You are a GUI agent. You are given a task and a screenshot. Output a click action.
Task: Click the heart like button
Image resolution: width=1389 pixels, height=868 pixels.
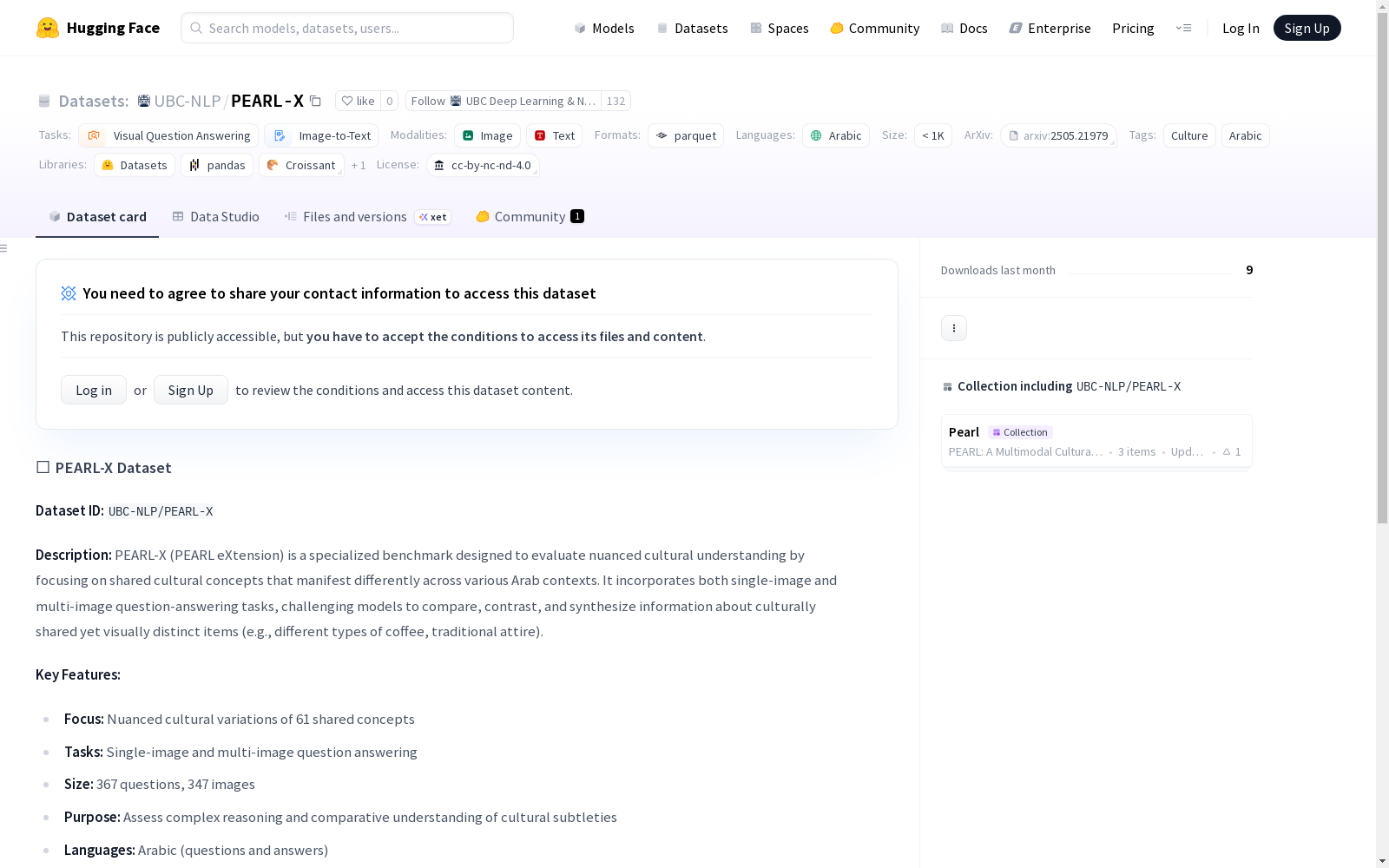pyautogui.click(x=358, y=101)
